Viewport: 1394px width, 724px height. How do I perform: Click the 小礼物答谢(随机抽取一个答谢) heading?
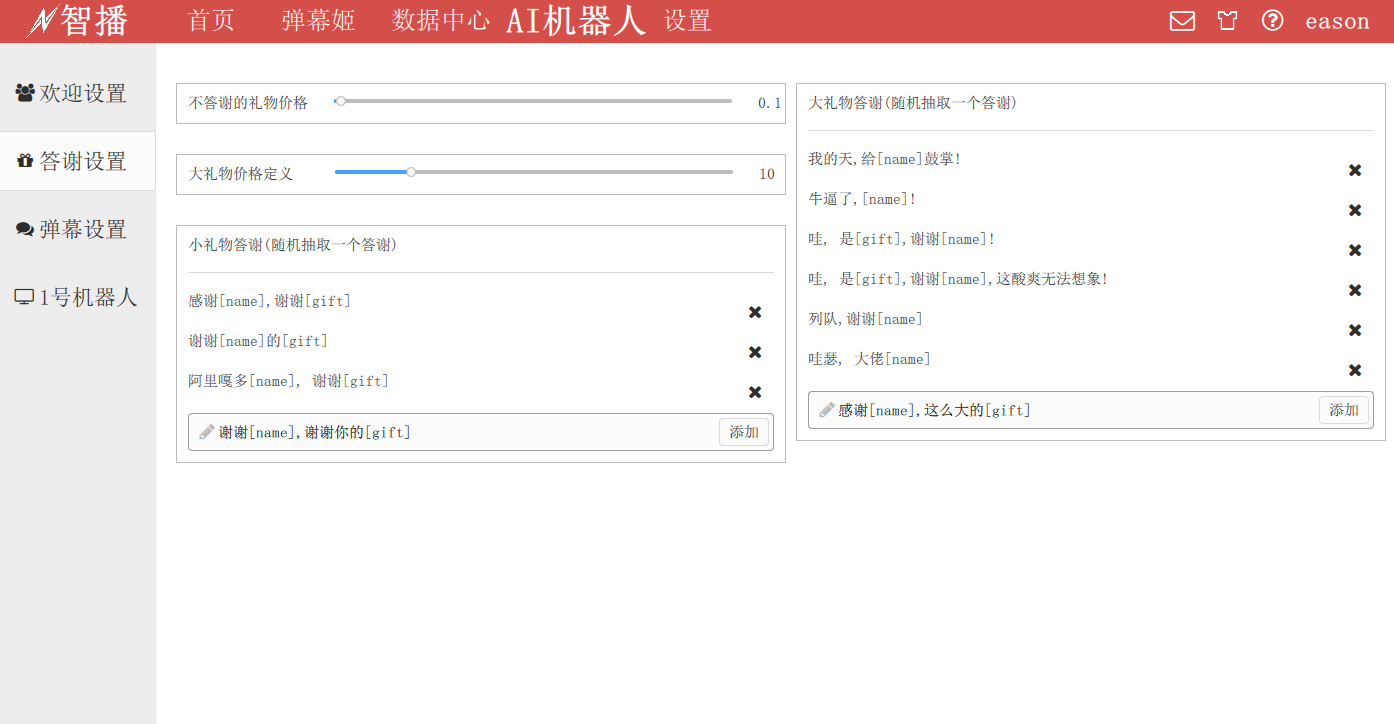click(x=292, y=245)
